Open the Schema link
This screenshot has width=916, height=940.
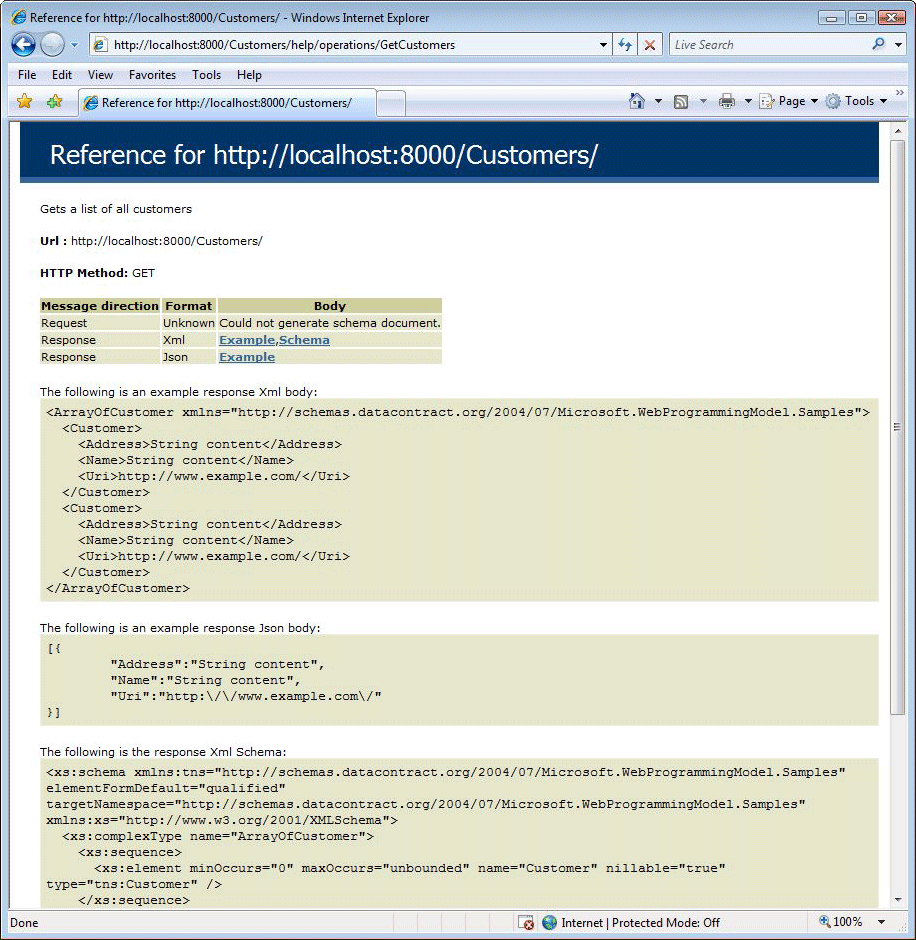coord(305,340)
